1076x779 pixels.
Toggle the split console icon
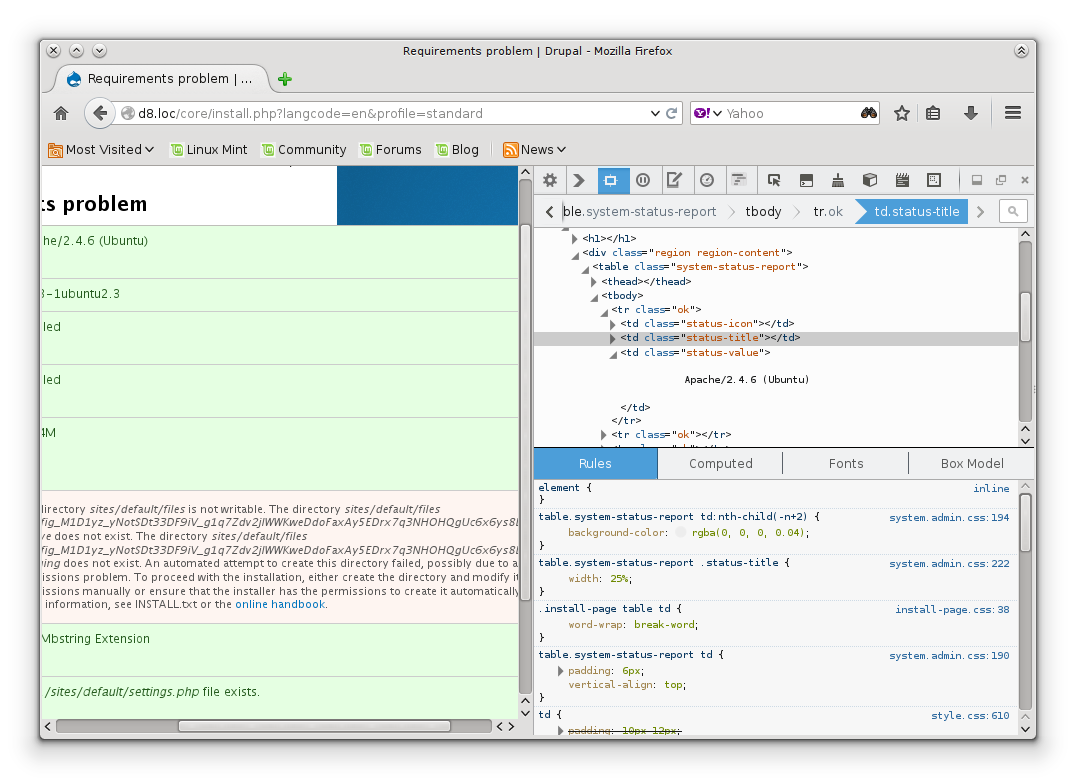[806, 181]
